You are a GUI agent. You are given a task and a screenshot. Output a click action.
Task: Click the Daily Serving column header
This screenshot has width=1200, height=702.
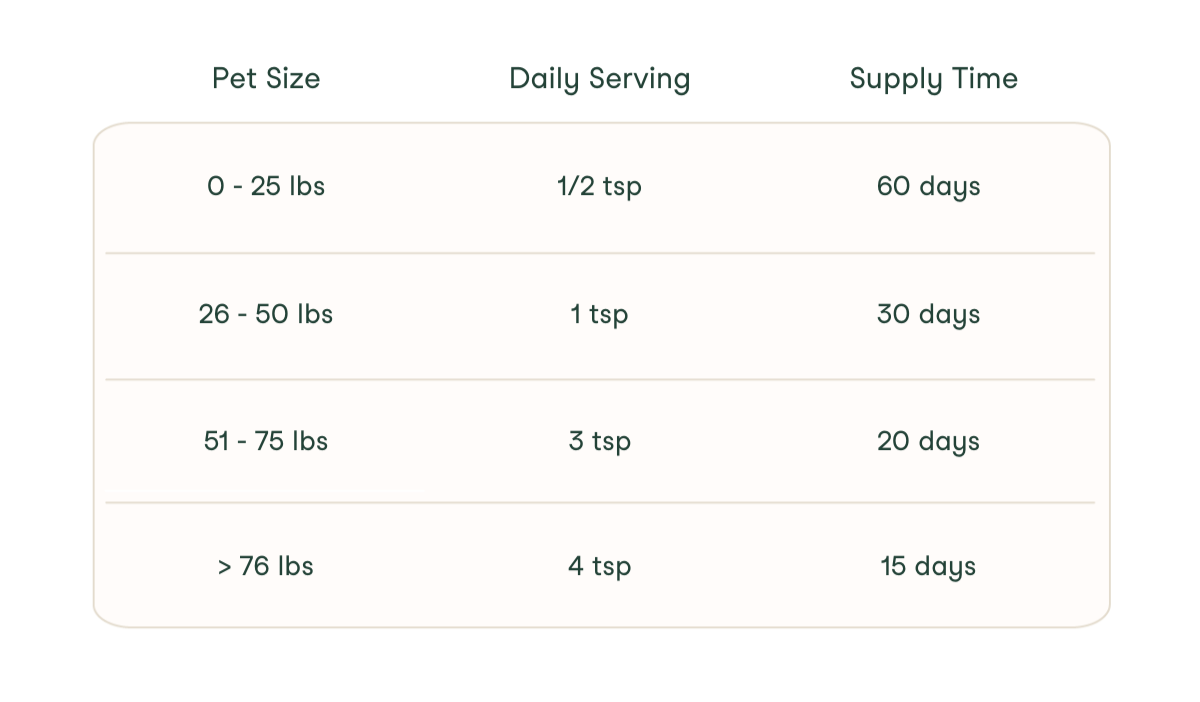pos(599,79)
